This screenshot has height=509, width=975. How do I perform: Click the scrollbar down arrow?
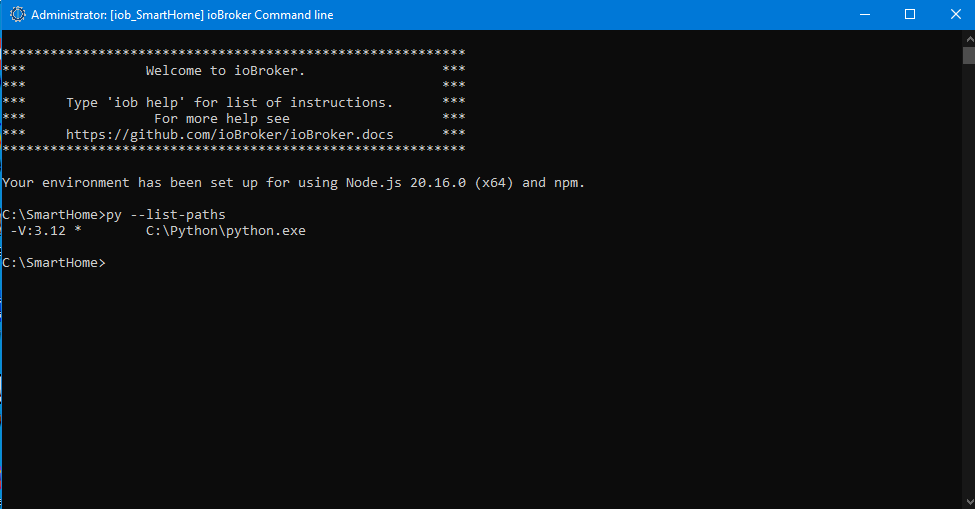tap(969, 501)
